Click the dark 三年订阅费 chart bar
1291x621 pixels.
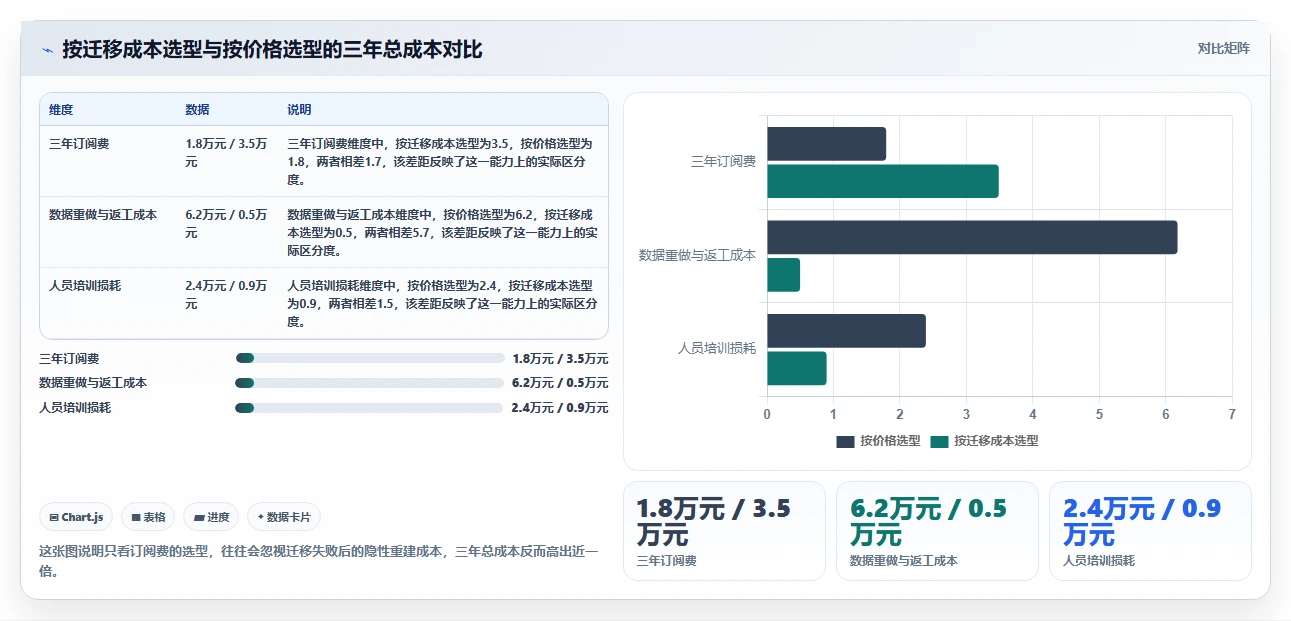826,144
